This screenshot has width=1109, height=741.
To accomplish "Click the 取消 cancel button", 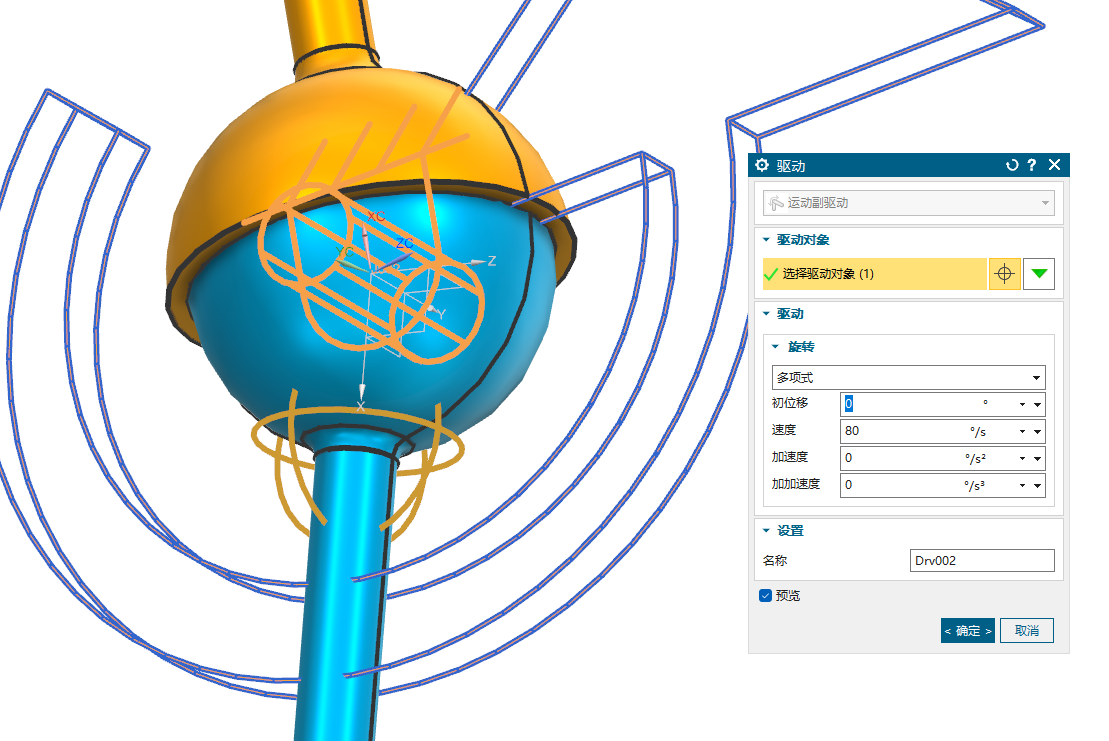I will pyautogui.click(x=1027, y=631).
